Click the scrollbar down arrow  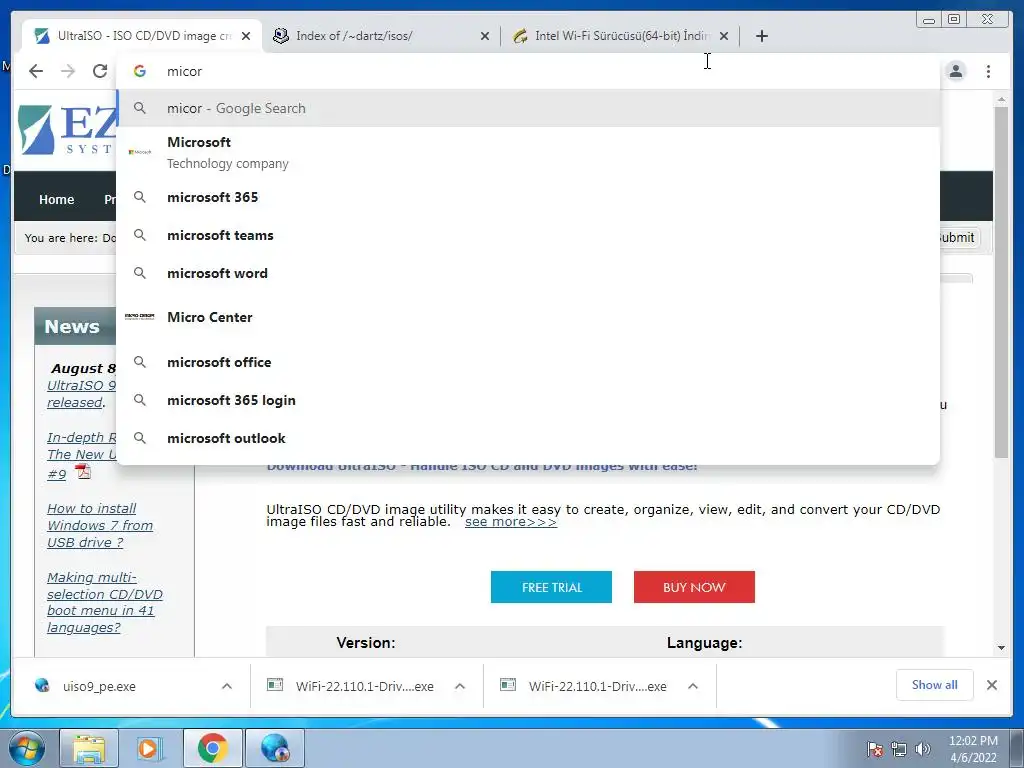coord(1001,648)
